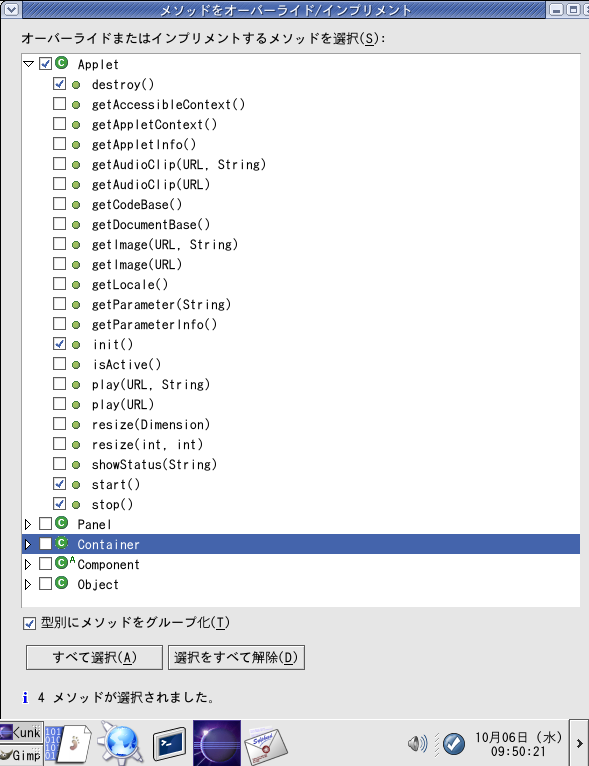Select the resize(Dimension) method entry
Viewport: 589px width, 766px height.
pyautogui.click(x=151, y=425)
